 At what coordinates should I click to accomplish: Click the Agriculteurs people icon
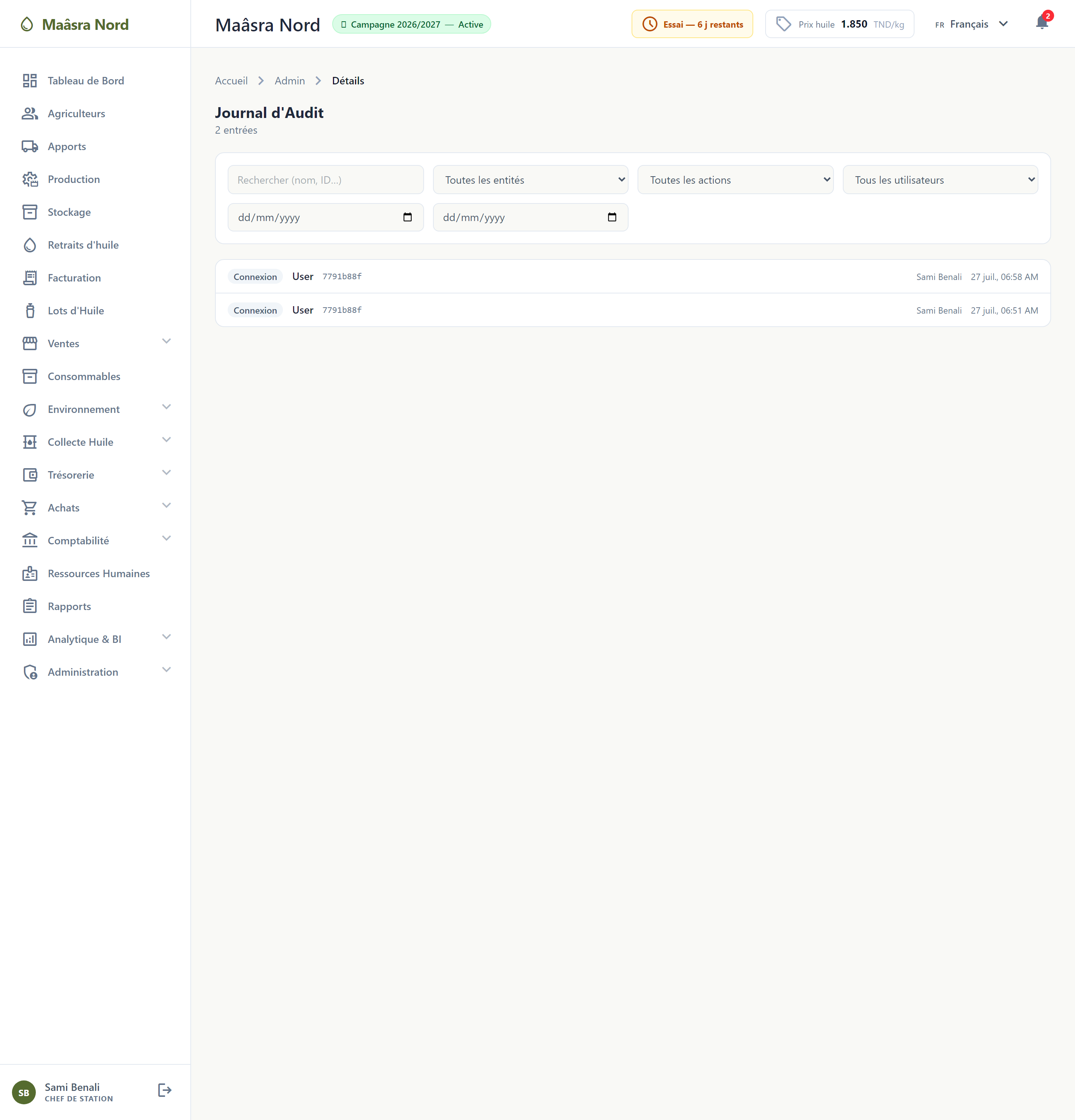[30, 114]
